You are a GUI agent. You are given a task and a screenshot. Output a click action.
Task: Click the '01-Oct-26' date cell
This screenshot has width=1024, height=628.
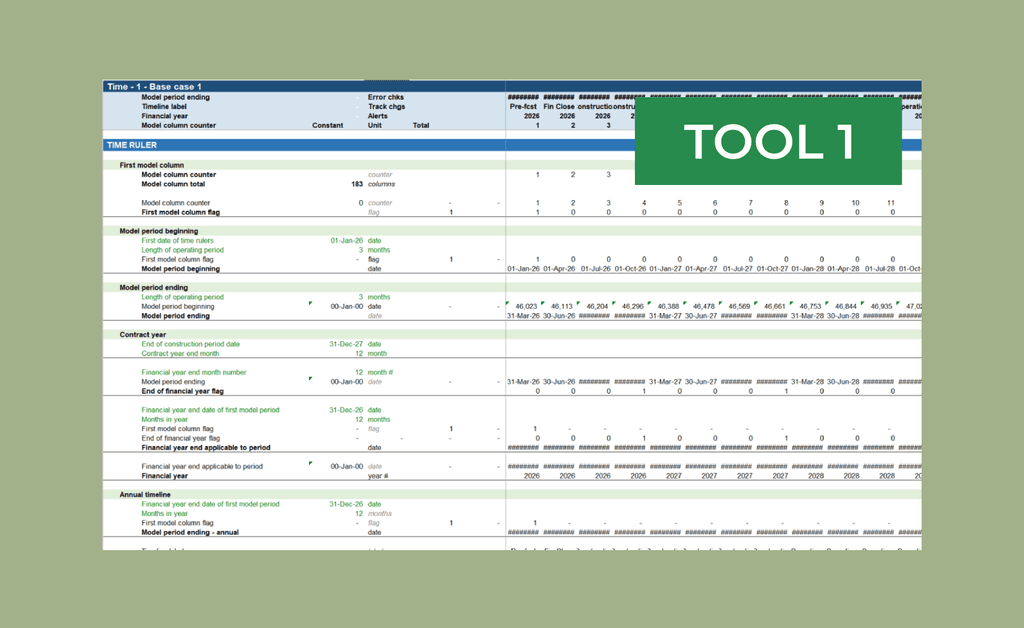pos(630,269)
